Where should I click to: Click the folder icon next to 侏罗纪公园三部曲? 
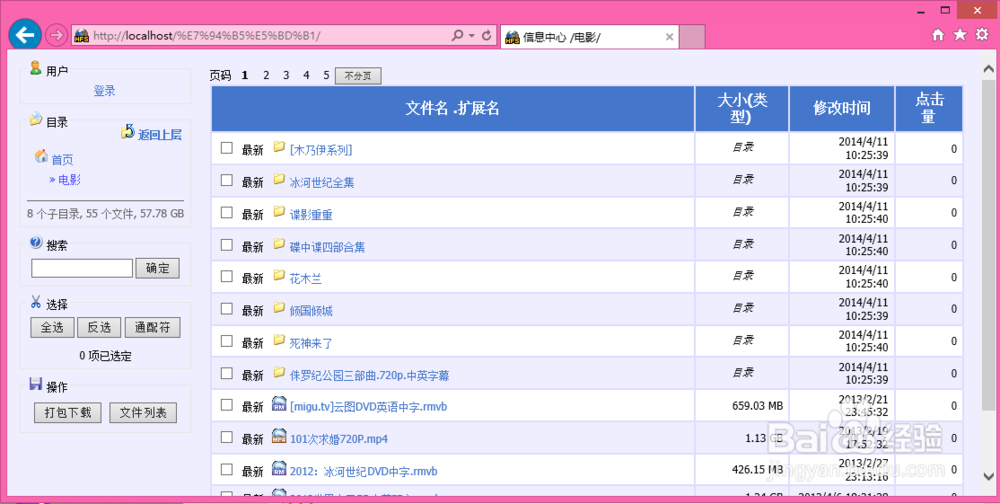click(x=279, y=372)
